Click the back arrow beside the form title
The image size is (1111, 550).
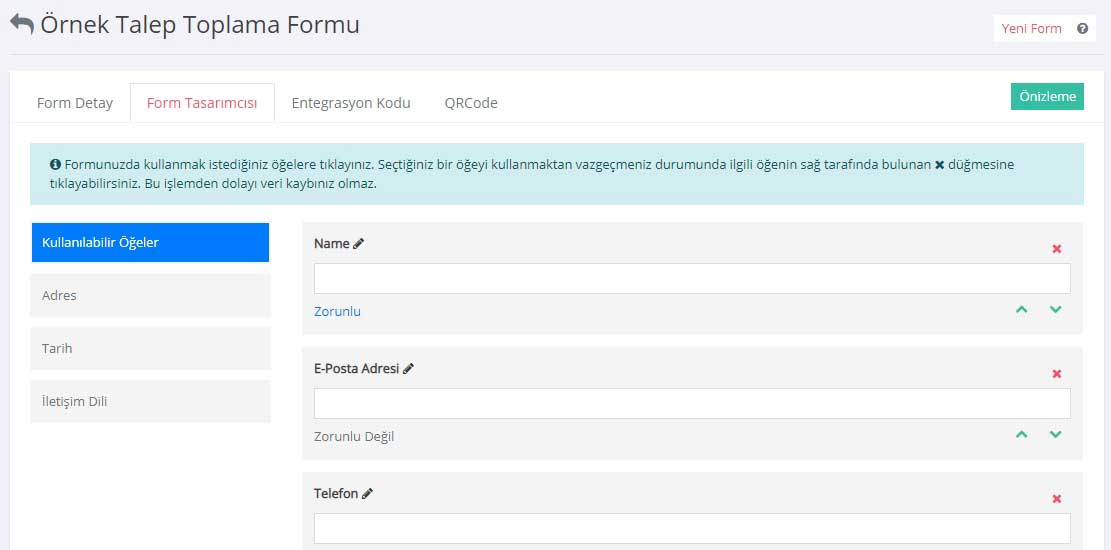click(21, 24)
